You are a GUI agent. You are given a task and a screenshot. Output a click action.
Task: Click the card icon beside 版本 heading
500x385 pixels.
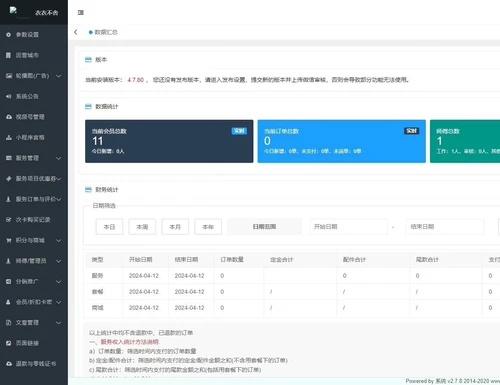88,60
